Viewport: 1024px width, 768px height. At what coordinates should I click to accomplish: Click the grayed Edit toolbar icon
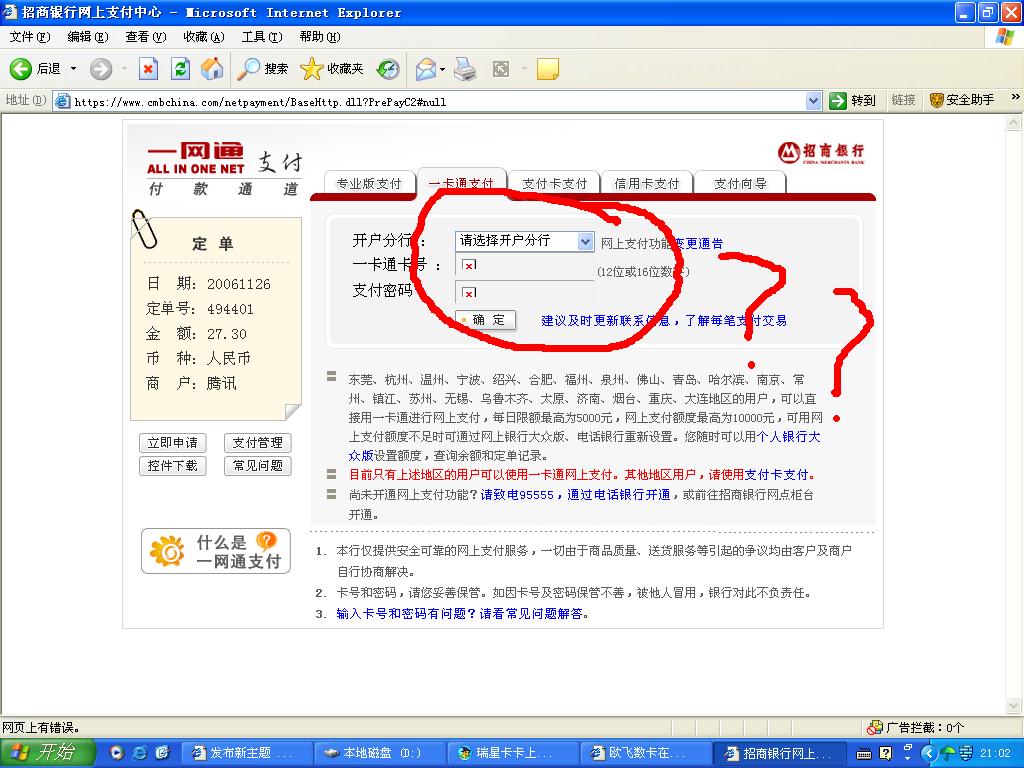(x=501, y=69)
